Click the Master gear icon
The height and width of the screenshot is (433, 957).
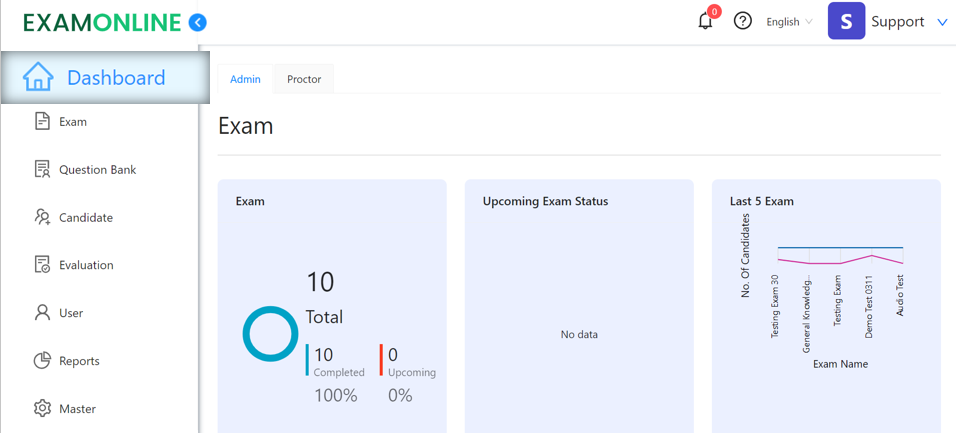pyautogui.click(x=42, y=409)
